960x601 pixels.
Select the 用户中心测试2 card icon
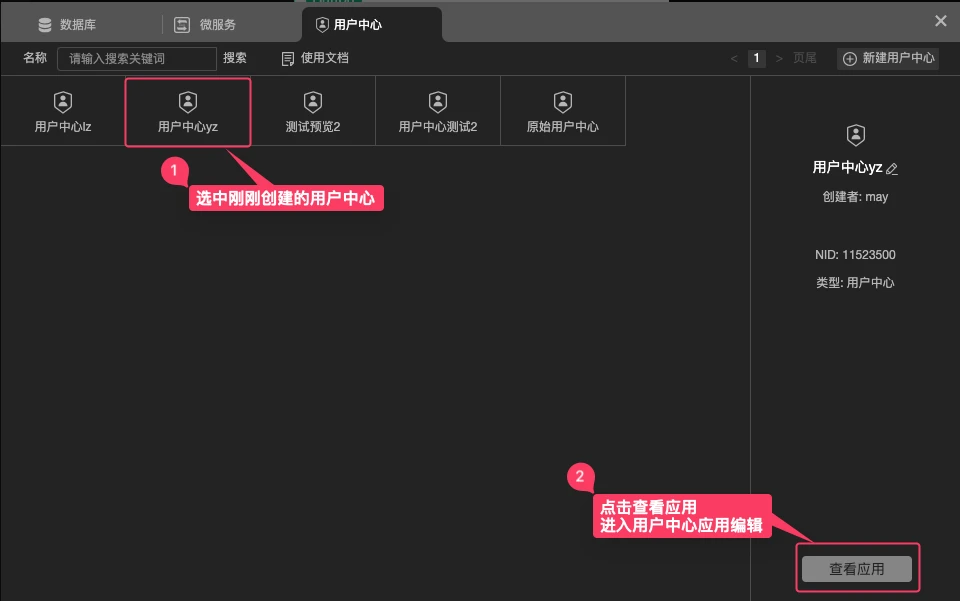[x=438, y=102]
